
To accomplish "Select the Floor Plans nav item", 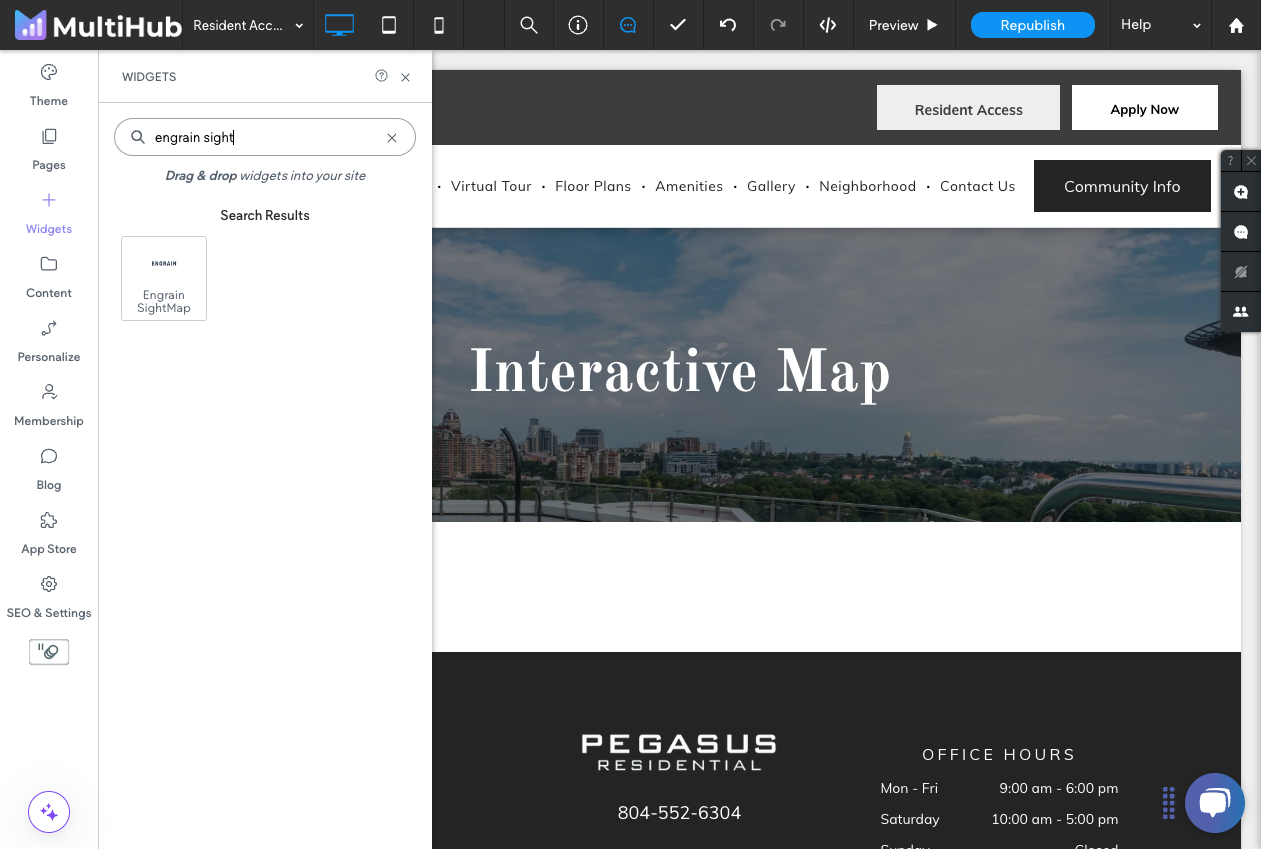I will pos(593,186).
